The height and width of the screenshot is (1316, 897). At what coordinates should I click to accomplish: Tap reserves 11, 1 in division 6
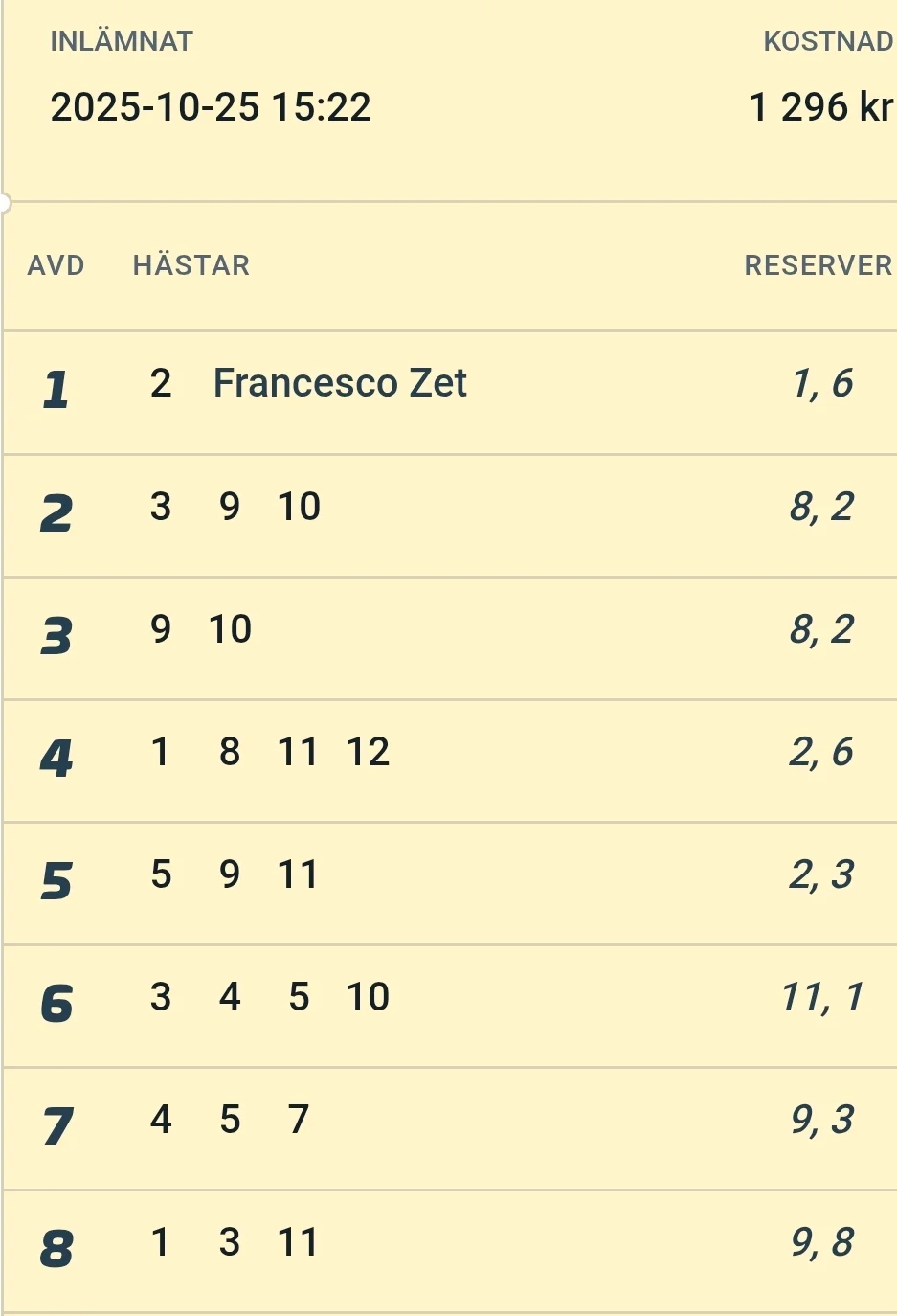tap(821, 997)
